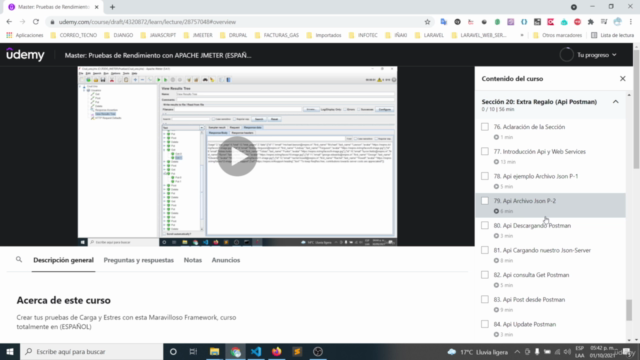The height and width of the screenshot is (360, 640).
Task: Open Lista de lectura reading list
Action: pos(613,35)
